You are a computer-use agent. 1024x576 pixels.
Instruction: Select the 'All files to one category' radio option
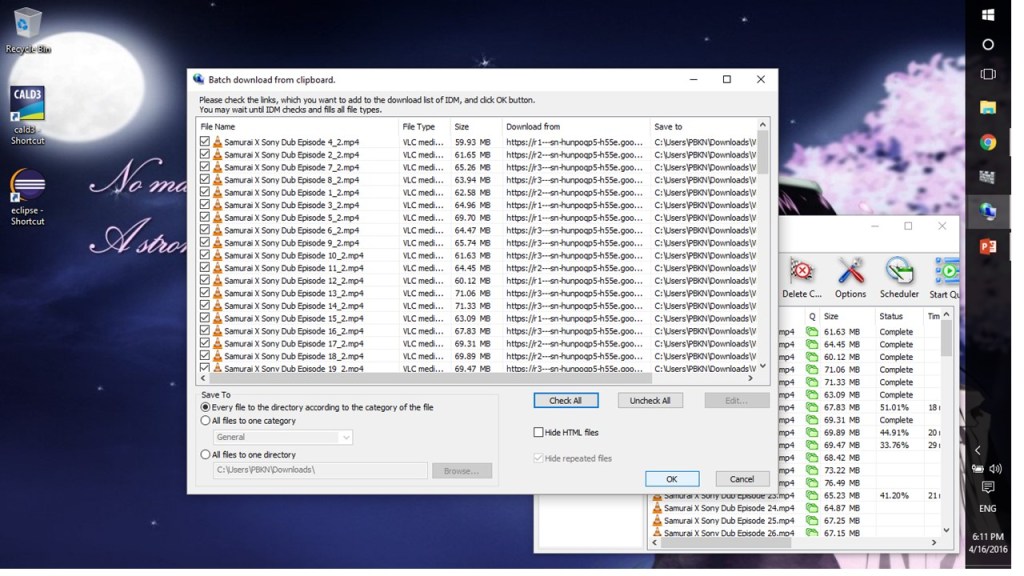(x=206, y=421)
